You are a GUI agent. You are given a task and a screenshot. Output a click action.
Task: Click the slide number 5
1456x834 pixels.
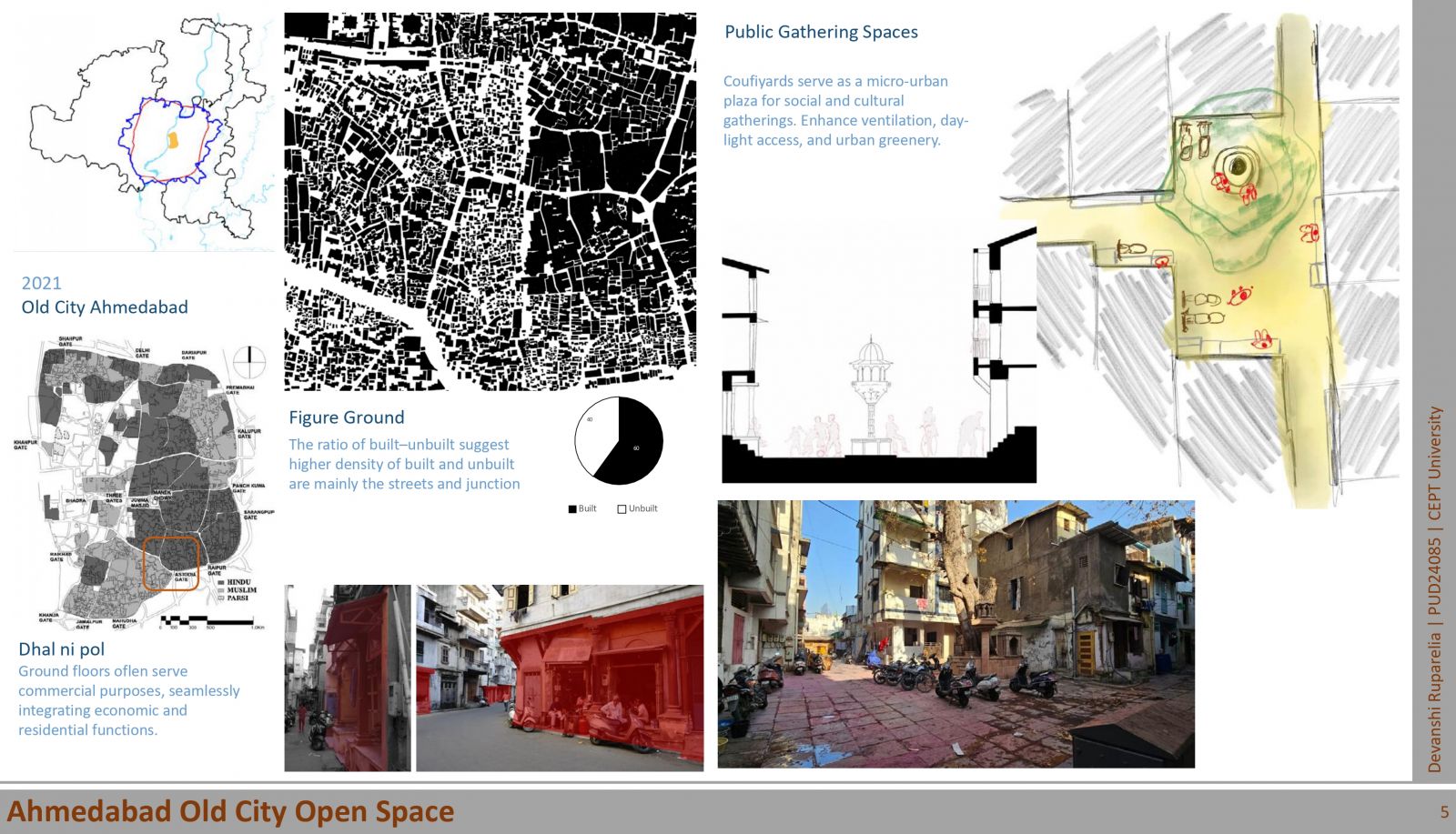(1444, 812)
